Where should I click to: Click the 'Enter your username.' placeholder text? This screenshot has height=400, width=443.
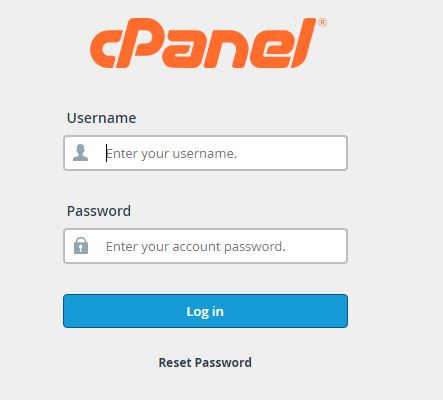tap(171, 154)
